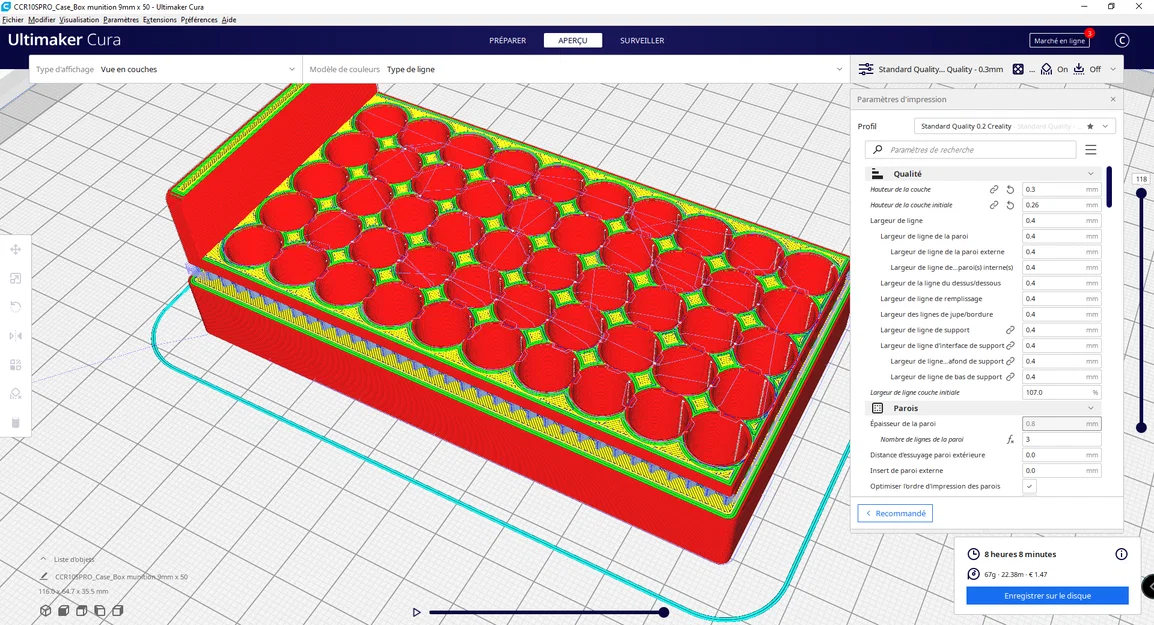Play the layer simulation
1154x625 pixels.
point(417,612)
